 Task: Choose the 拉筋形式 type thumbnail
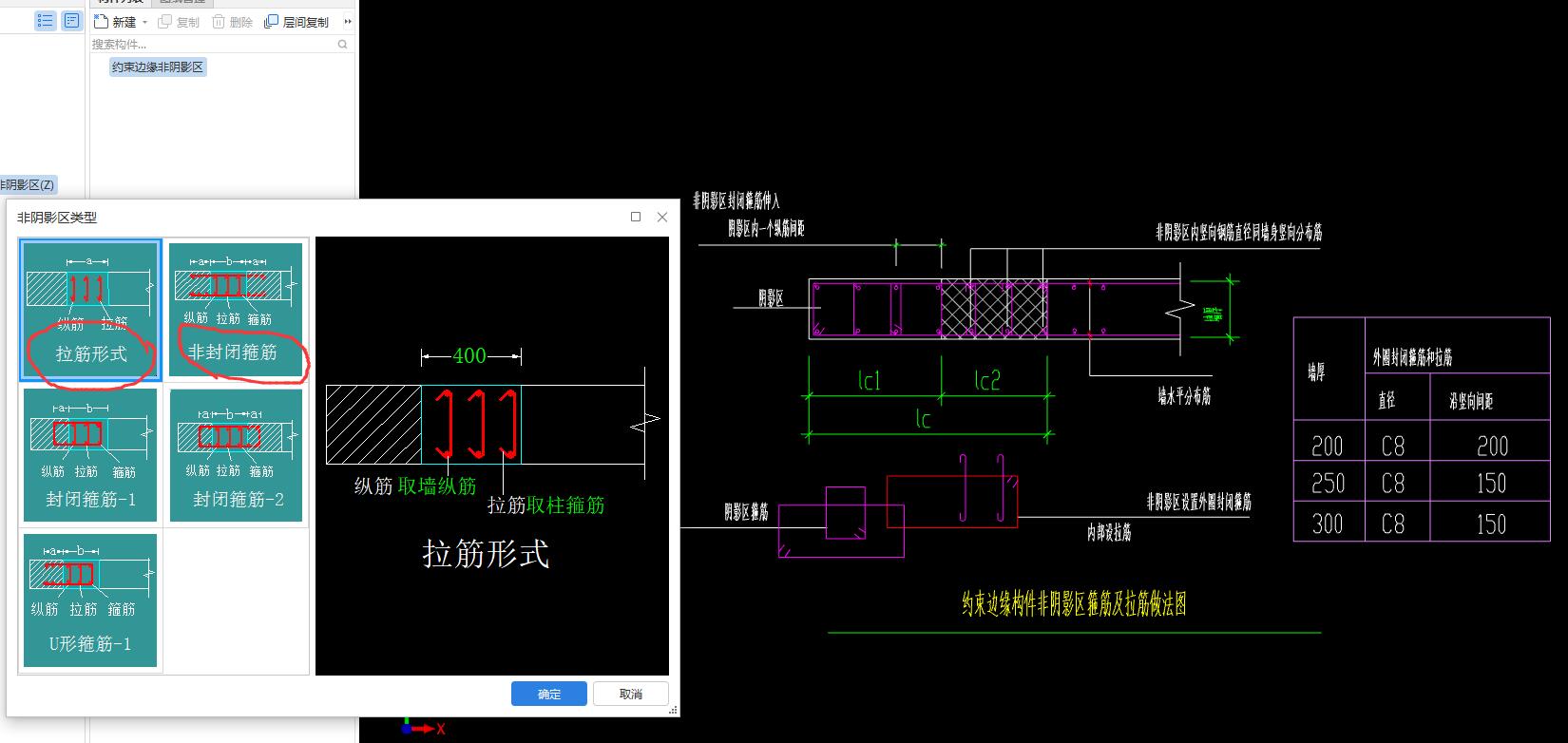point(90,310)
